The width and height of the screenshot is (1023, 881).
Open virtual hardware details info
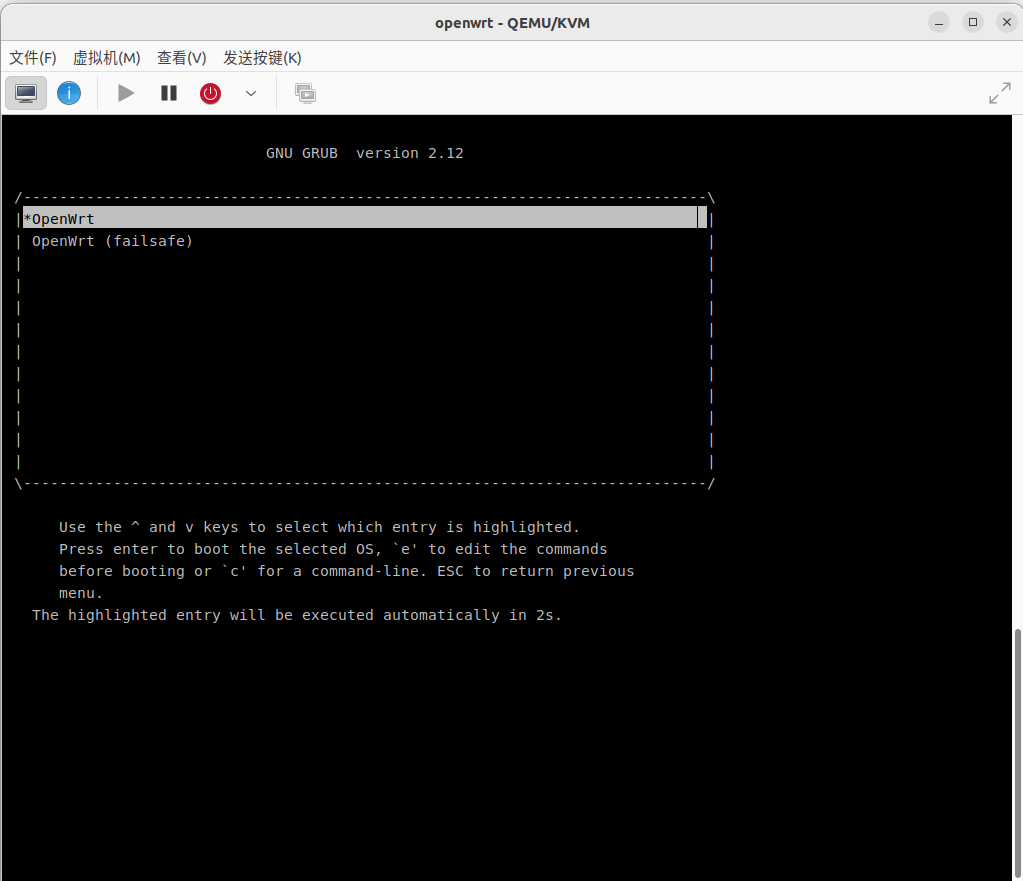click(69, 93)
